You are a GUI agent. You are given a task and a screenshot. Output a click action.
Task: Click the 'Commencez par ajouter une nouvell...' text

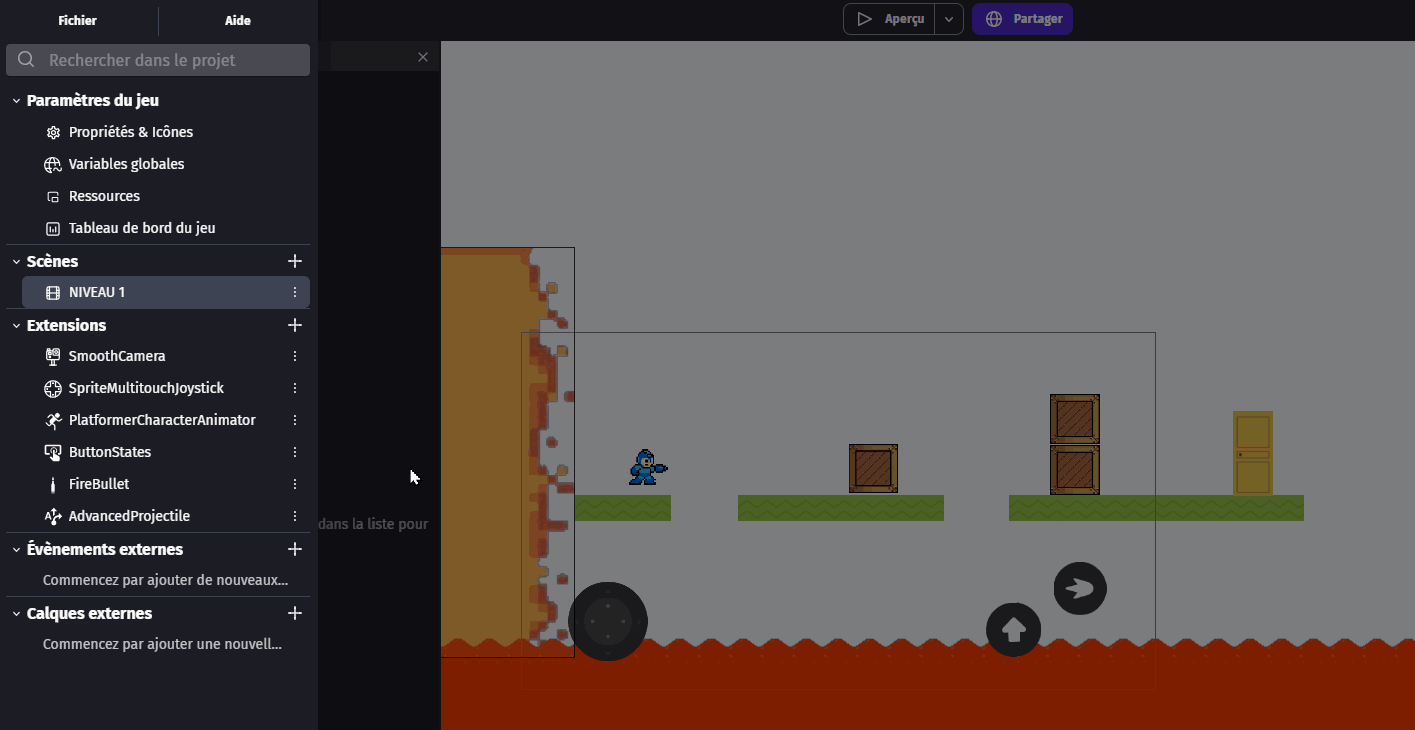coord(162,644)
